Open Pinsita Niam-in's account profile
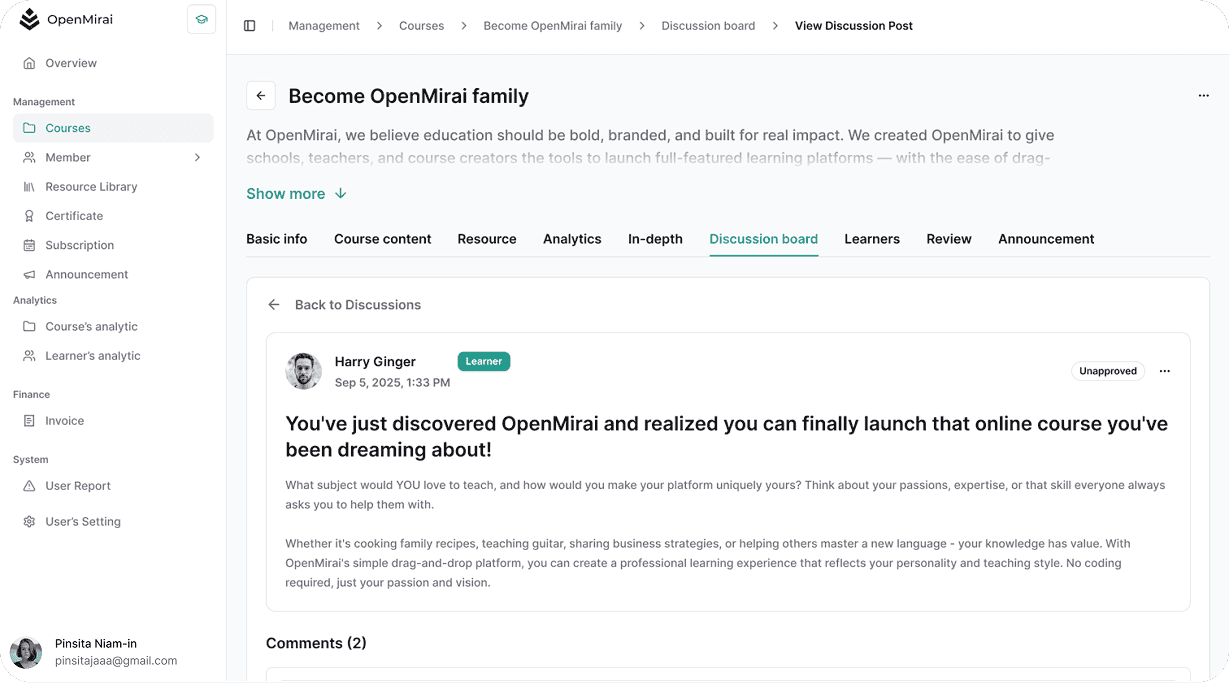The width and height of the screenshot is (1229, 683). (x=95, y=652)
